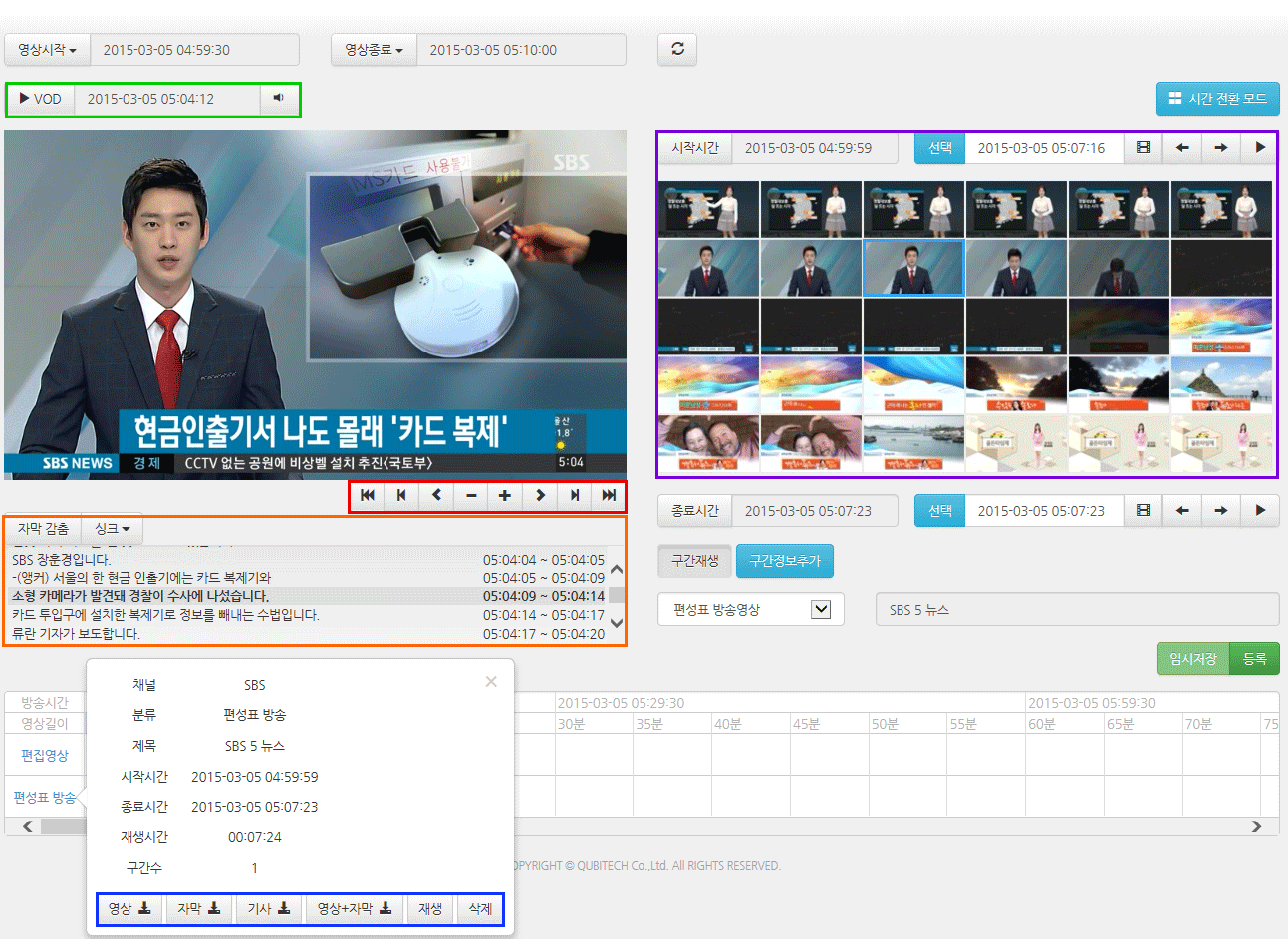The width and height of the screenshot is (1288, 939).
Task: Click the VOD time field 05:04:12
Action: tap(167, 98)
